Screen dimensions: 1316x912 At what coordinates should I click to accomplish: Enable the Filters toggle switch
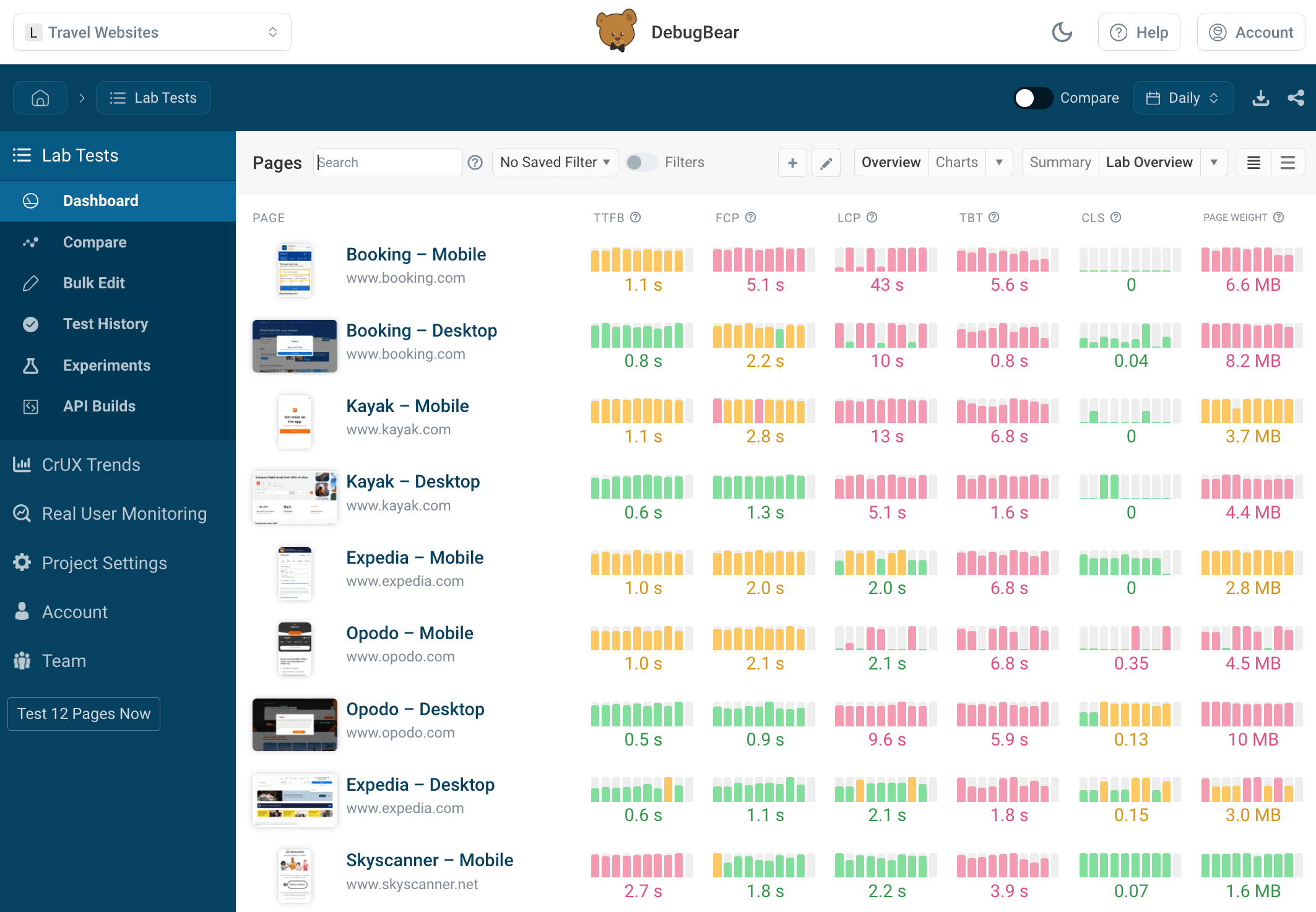pyautogui.click(x=641, y=162)
